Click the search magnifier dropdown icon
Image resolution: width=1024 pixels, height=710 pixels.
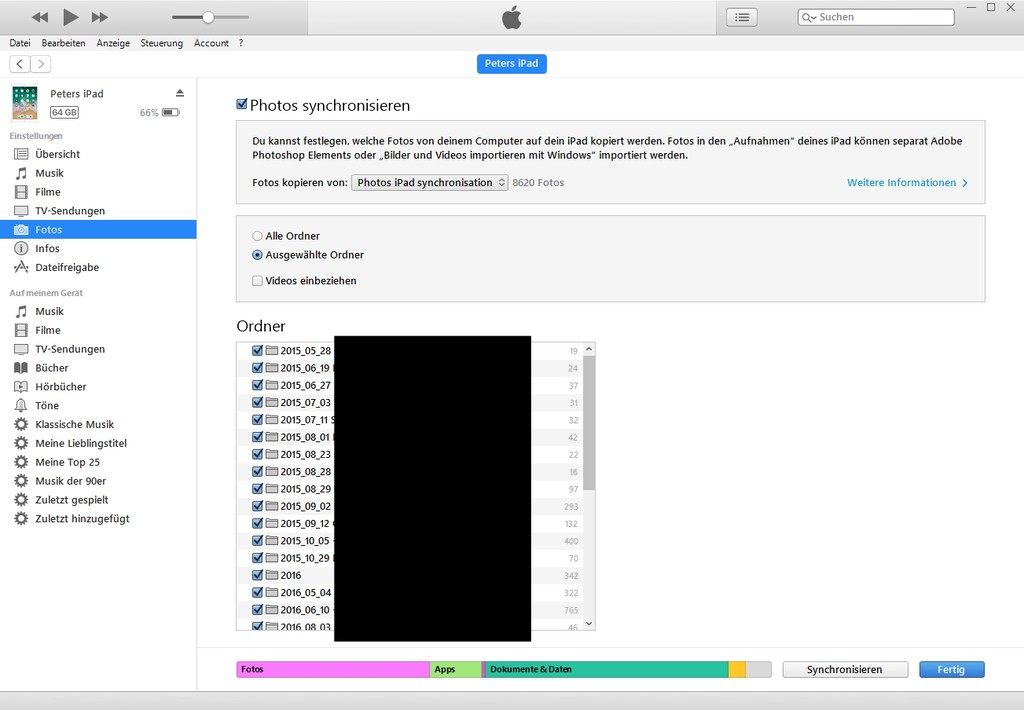tap(809, 18)
